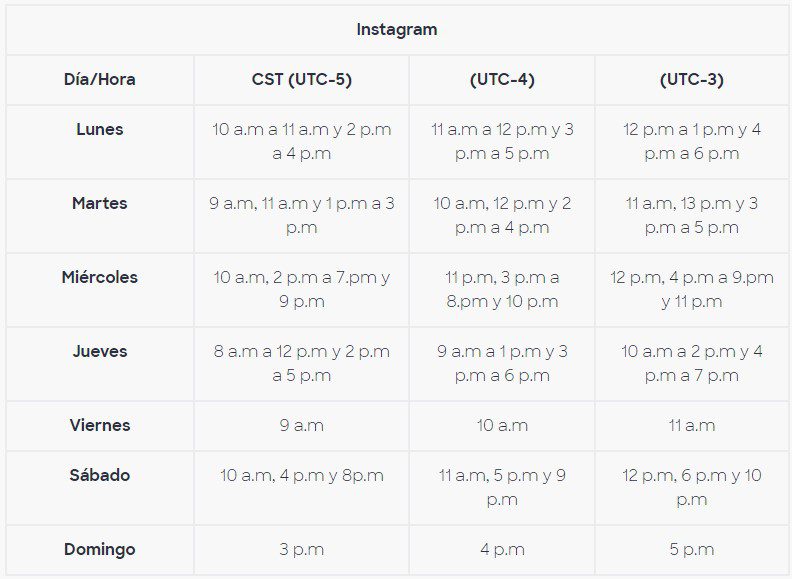Click the Sábado row label
This screenshot has height=579, width=792.
point(100,475)
